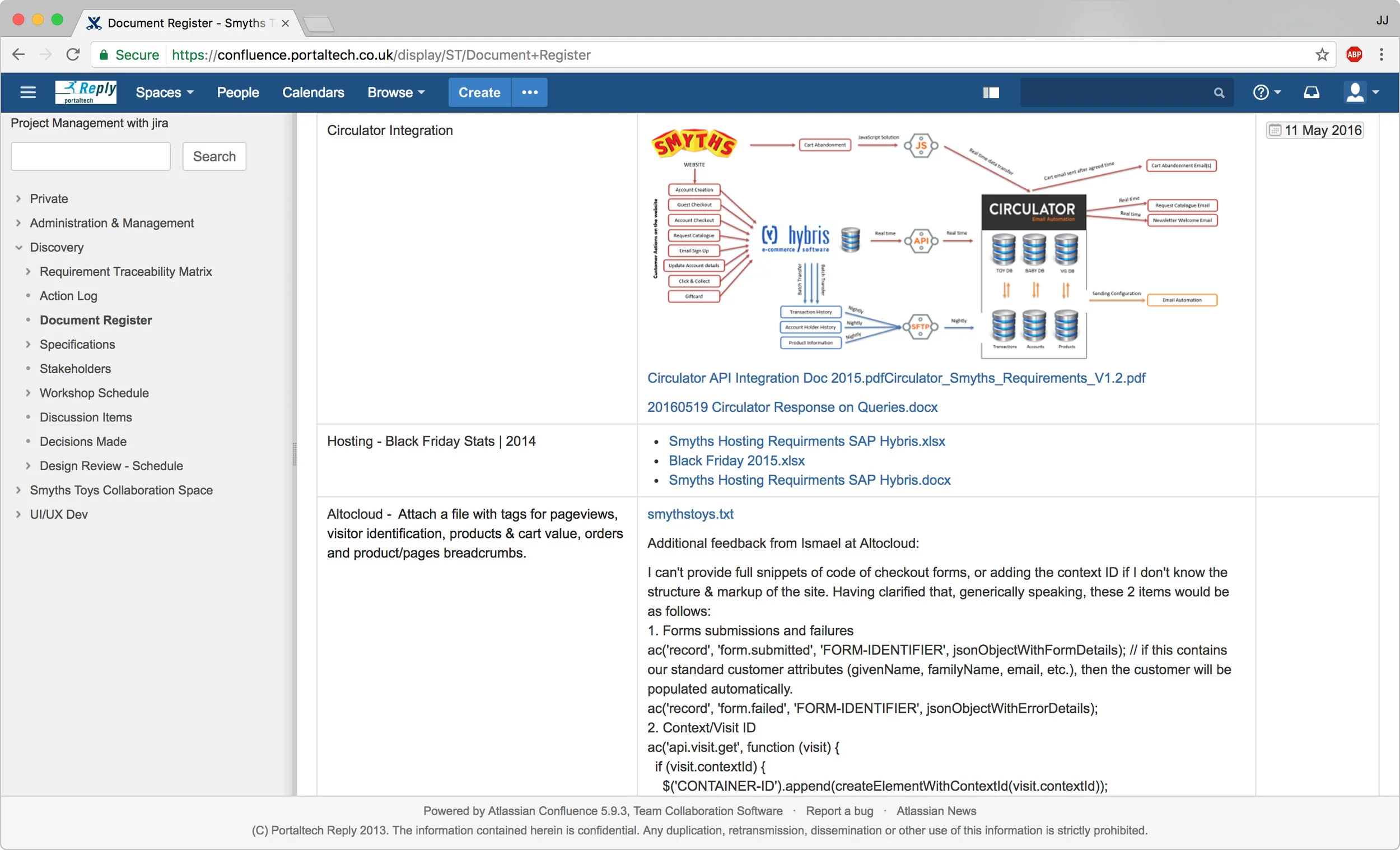Open the Calendars page
The image size is (1400, 850).
tap(313, 92)
